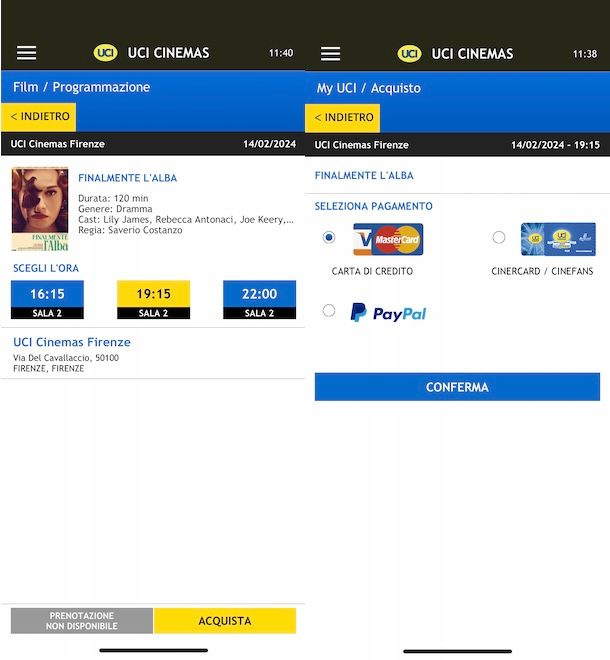Tap My UCI / Acquisto breadcrumb

368,88
